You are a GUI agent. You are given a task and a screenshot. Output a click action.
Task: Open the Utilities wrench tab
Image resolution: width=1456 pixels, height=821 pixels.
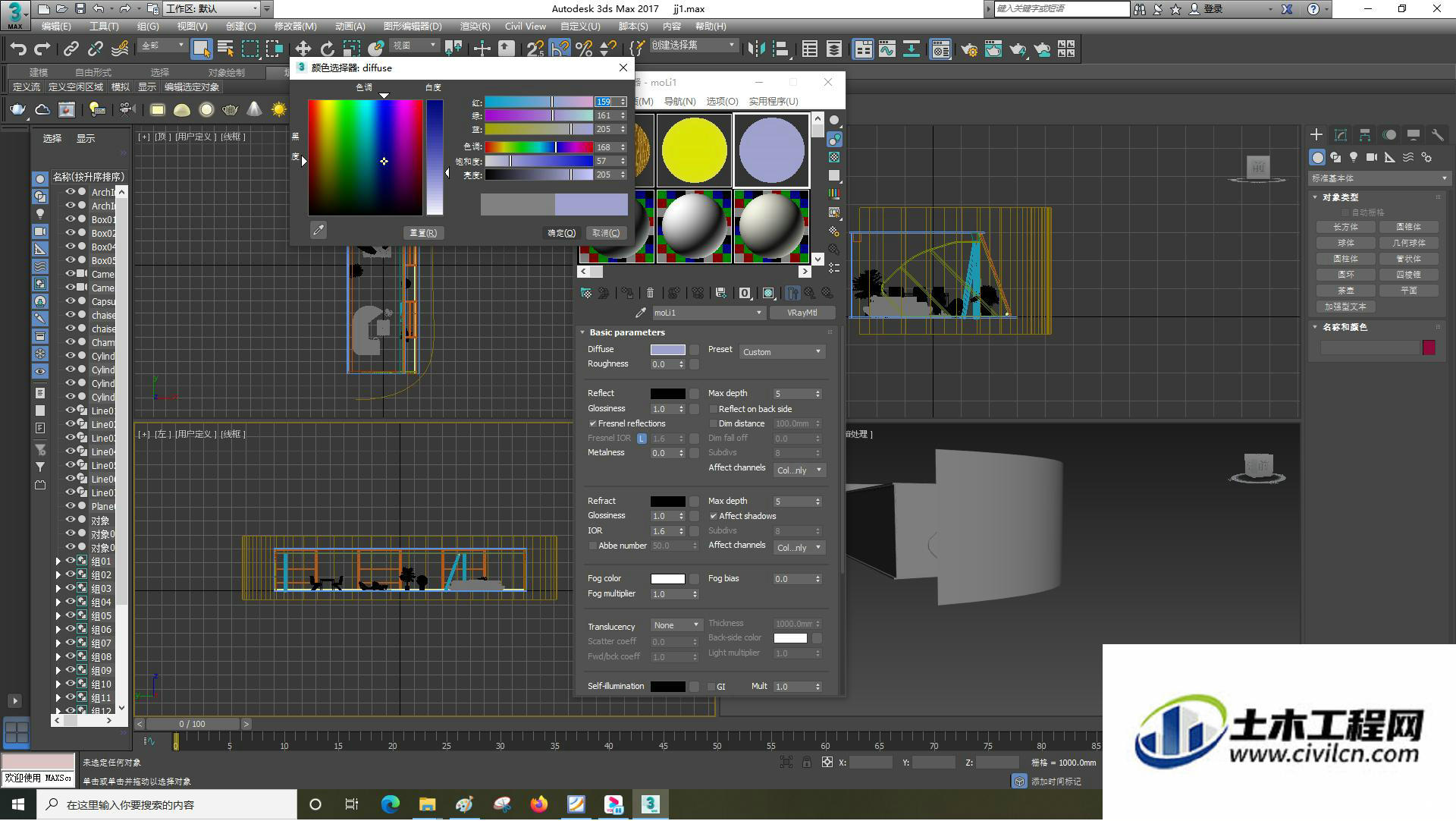[1437, 135]
